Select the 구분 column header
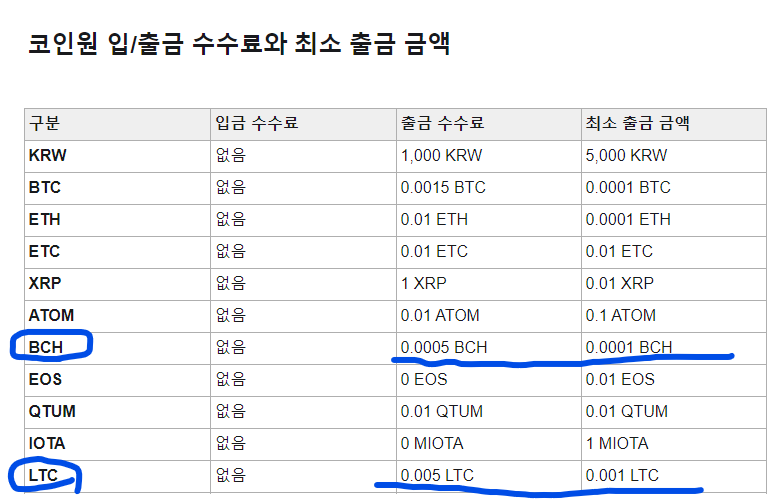774x499 pixels. [117, 124]
